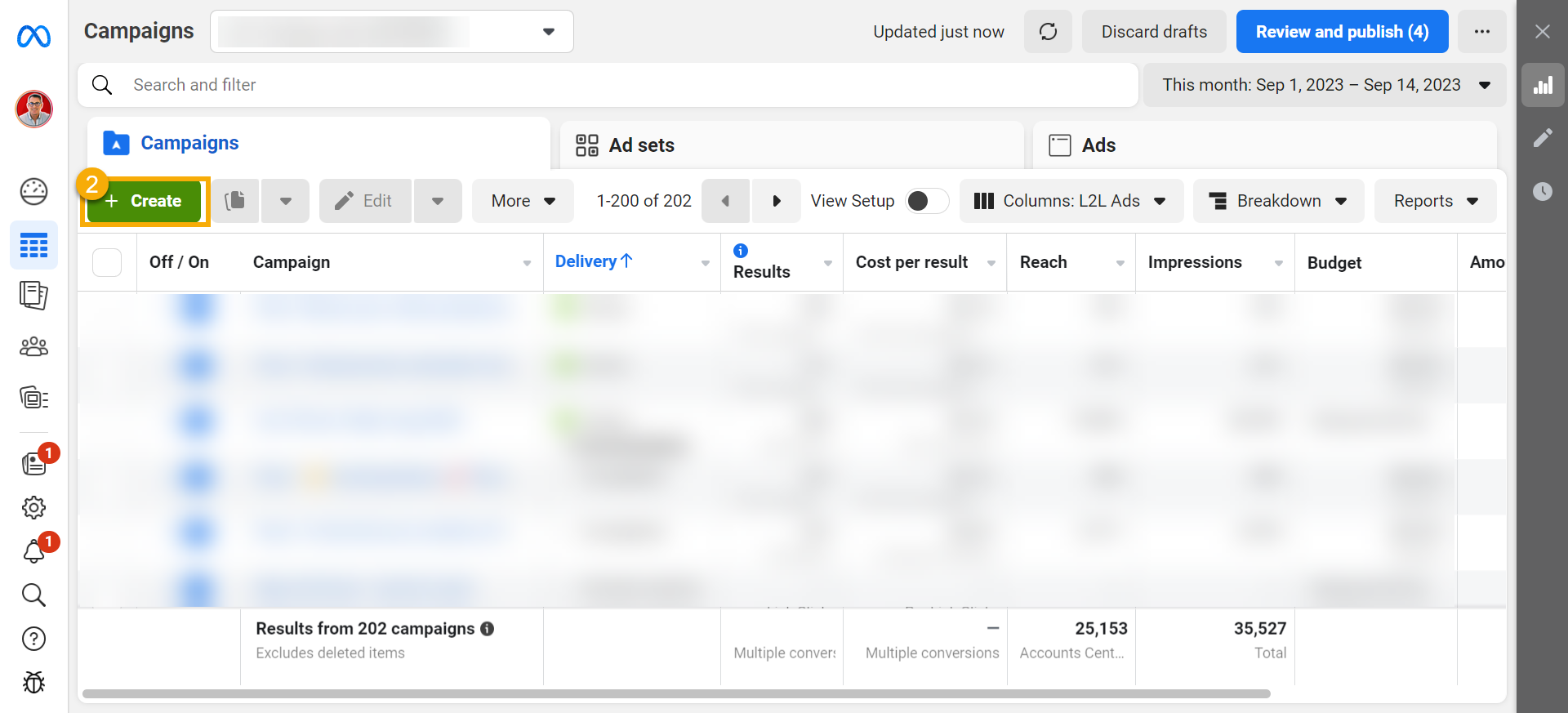The width and height of the screenshot is (1568, 713).
Task: Click Review and publish button
Action: [1341, 32]
